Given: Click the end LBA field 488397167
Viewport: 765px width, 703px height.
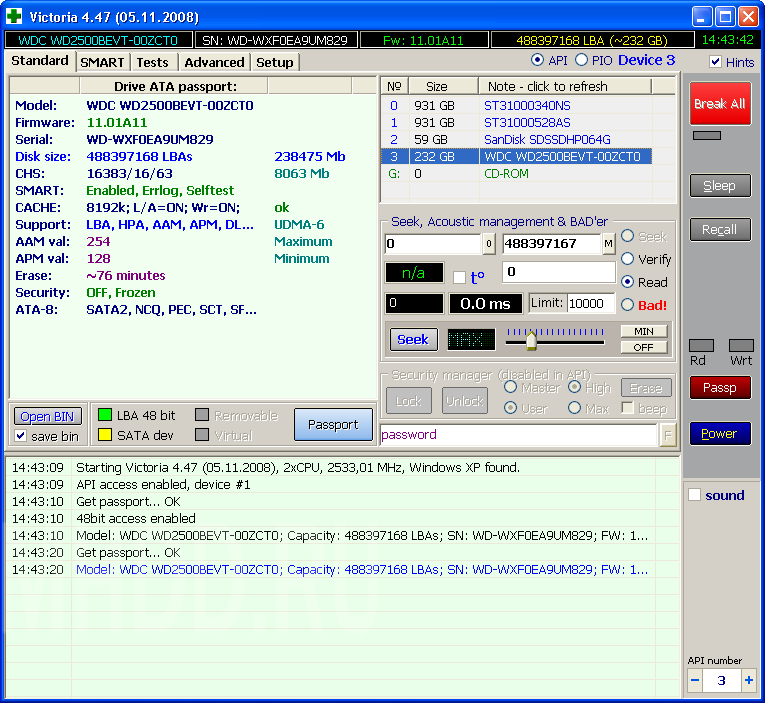Looking at the screenshot, I should [x=552, y=243].
